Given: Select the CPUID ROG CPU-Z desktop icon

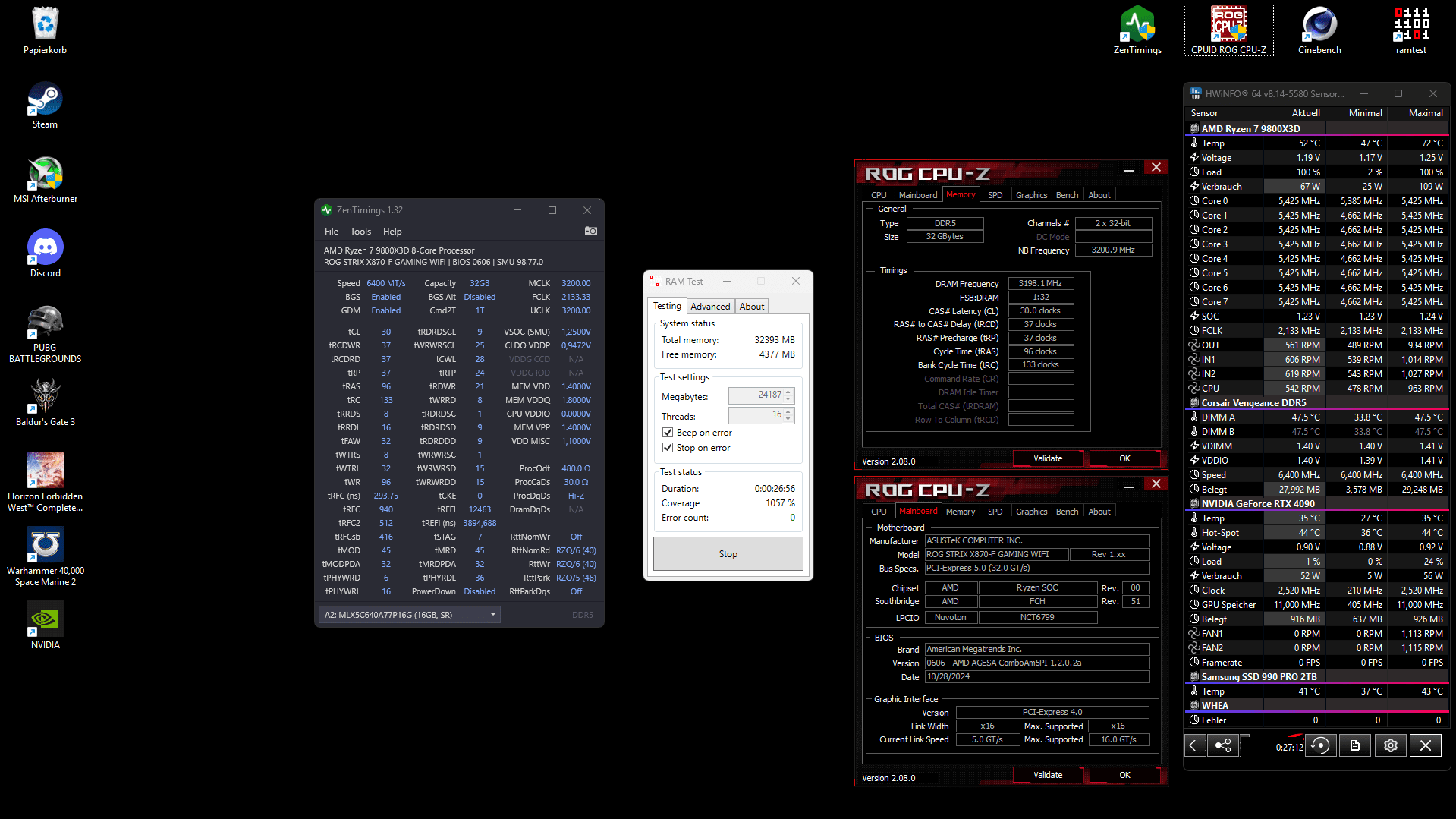Looking at the screenshot, I should [x=1228, y=30].
